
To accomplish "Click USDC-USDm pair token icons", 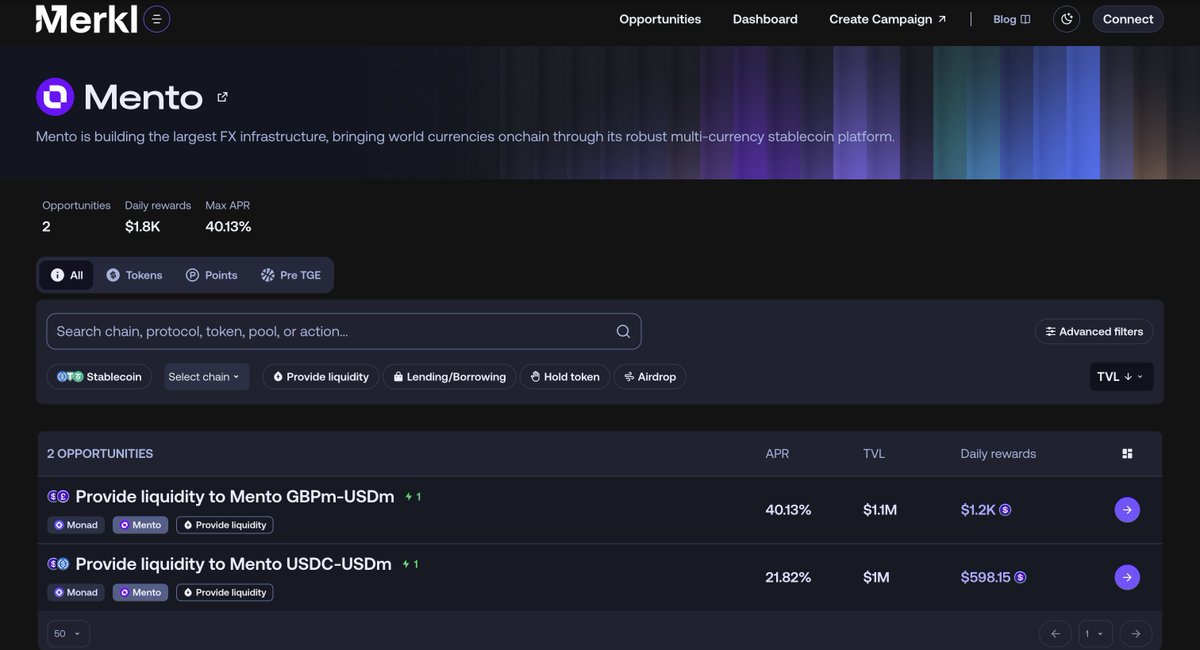I will [x=58, y=564].
